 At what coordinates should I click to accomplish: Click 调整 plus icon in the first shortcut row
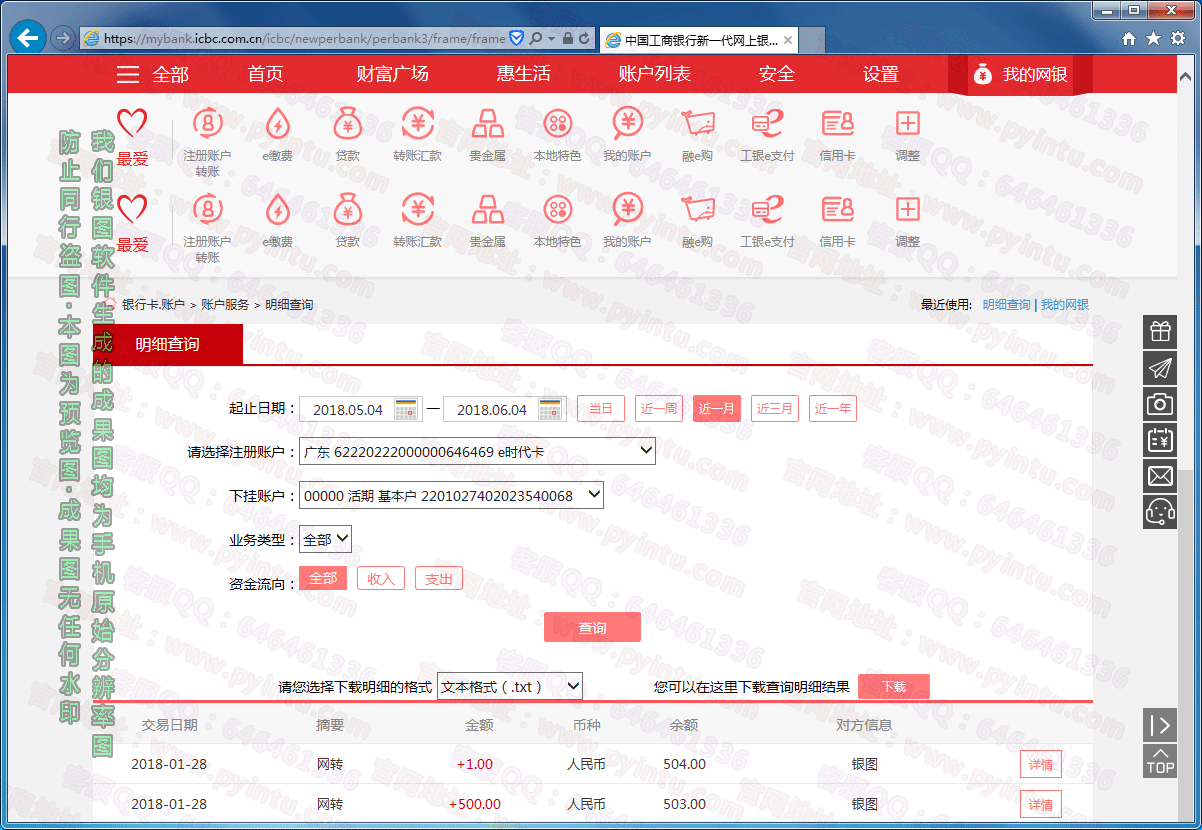(907, 123)
